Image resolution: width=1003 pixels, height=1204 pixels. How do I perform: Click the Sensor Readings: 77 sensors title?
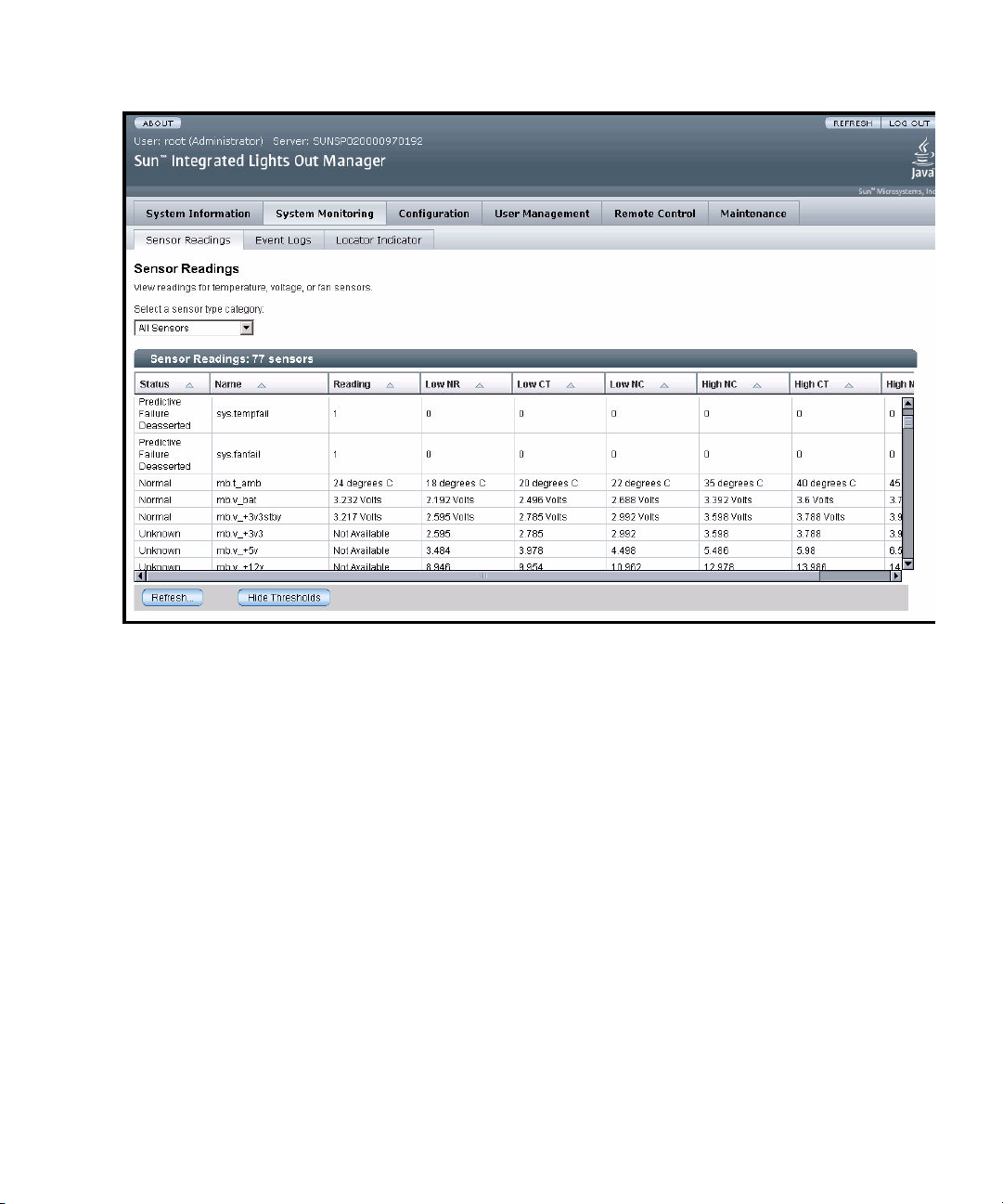[x=232, y=359]
